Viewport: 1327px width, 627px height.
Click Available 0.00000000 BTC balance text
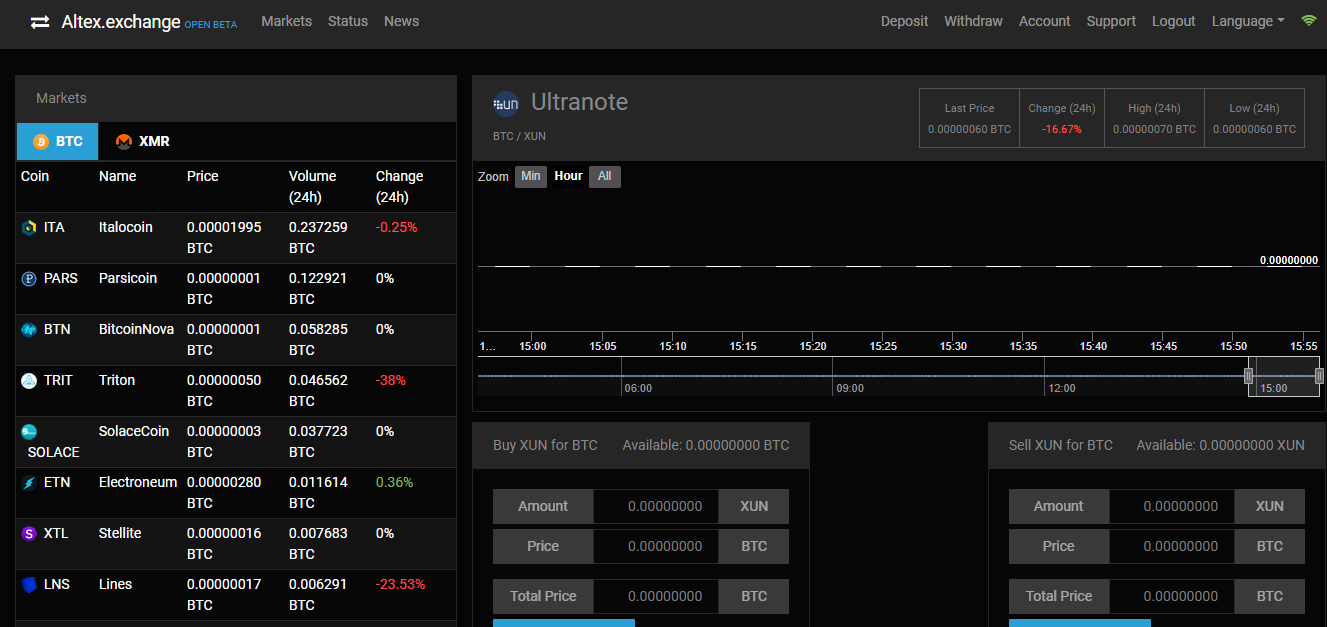[706, 446]
